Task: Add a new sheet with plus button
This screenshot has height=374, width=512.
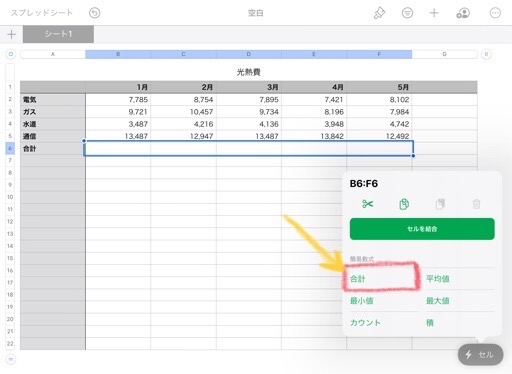Action: click(x=11, y=34)
